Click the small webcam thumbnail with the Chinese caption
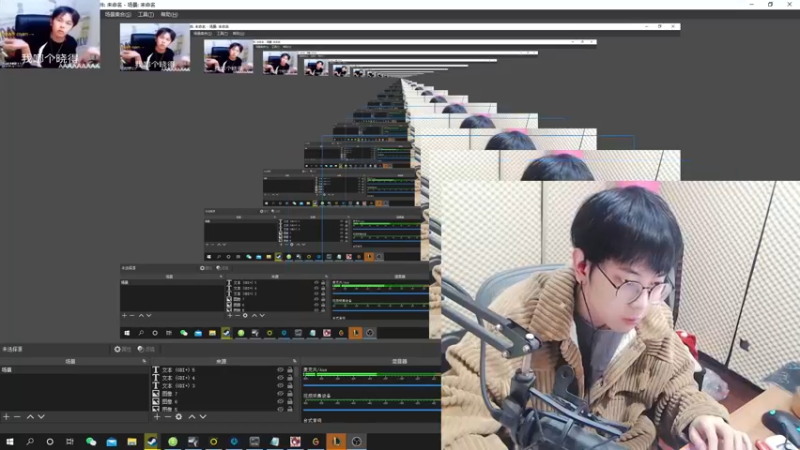 click(50, 34)
